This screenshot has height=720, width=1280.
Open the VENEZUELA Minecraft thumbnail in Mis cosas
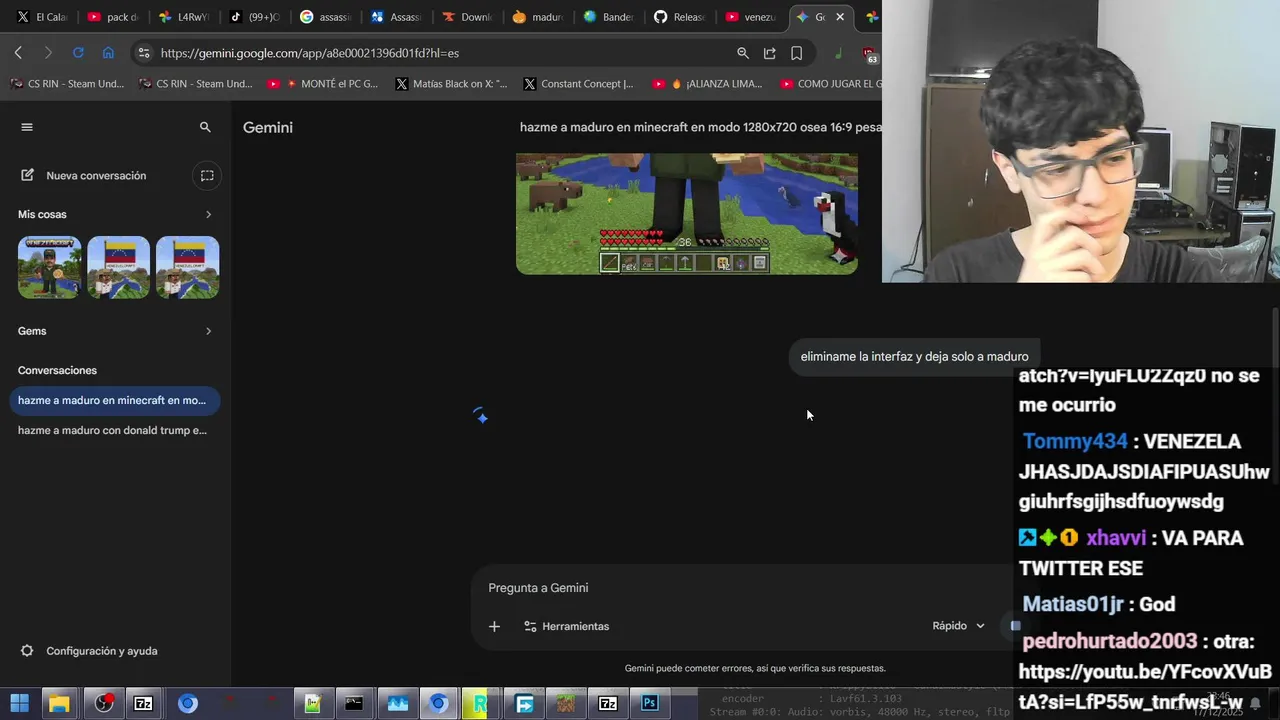tap(49, 267)
